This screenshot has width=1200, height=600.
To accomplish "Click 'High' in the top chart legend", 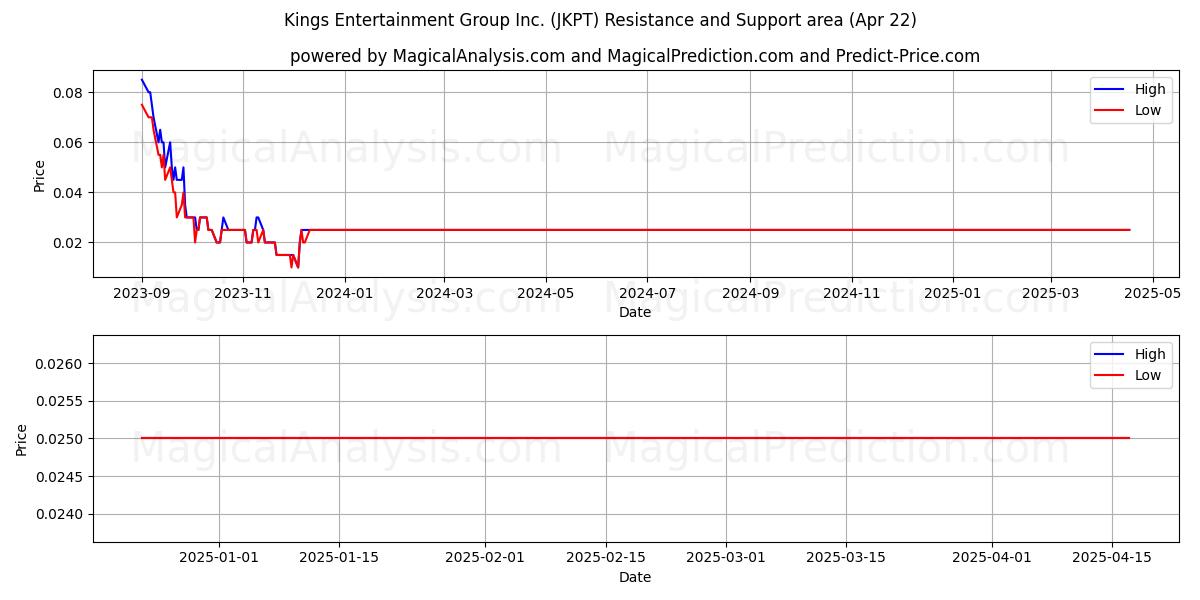I will click(1150, 89).
